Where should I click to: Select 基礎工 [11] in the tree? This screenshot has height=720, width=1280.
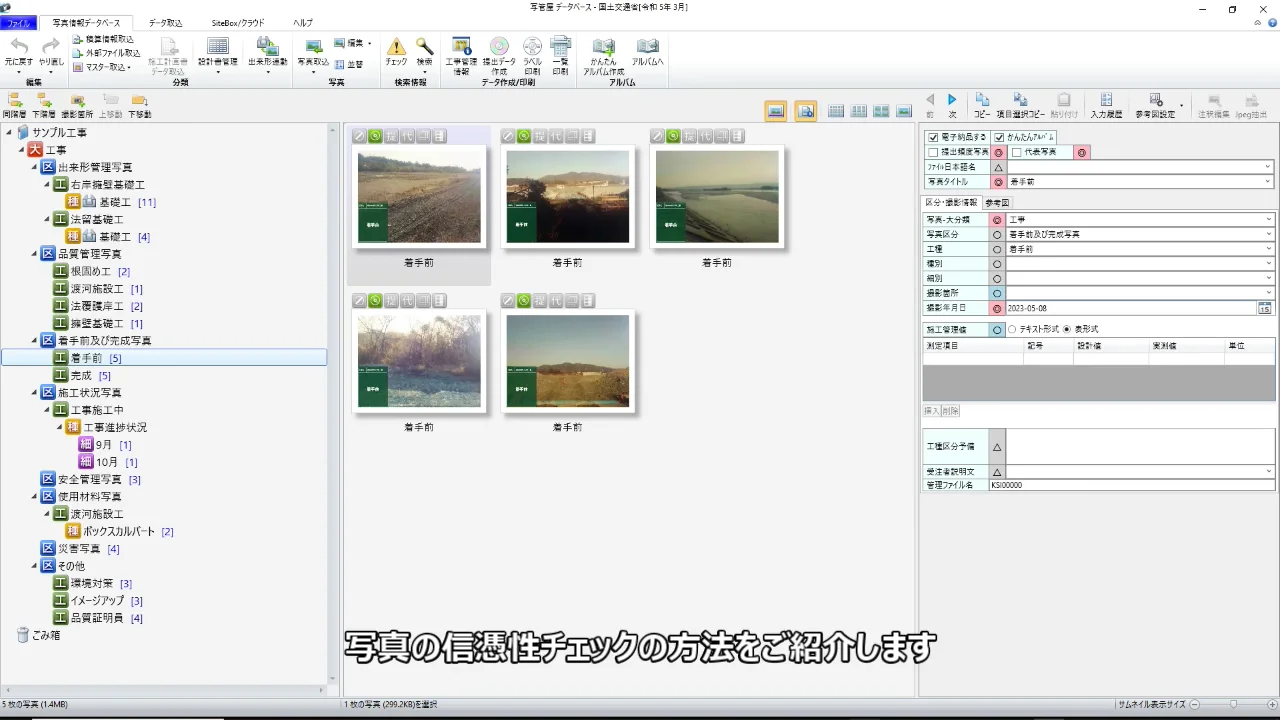(112, 202)
